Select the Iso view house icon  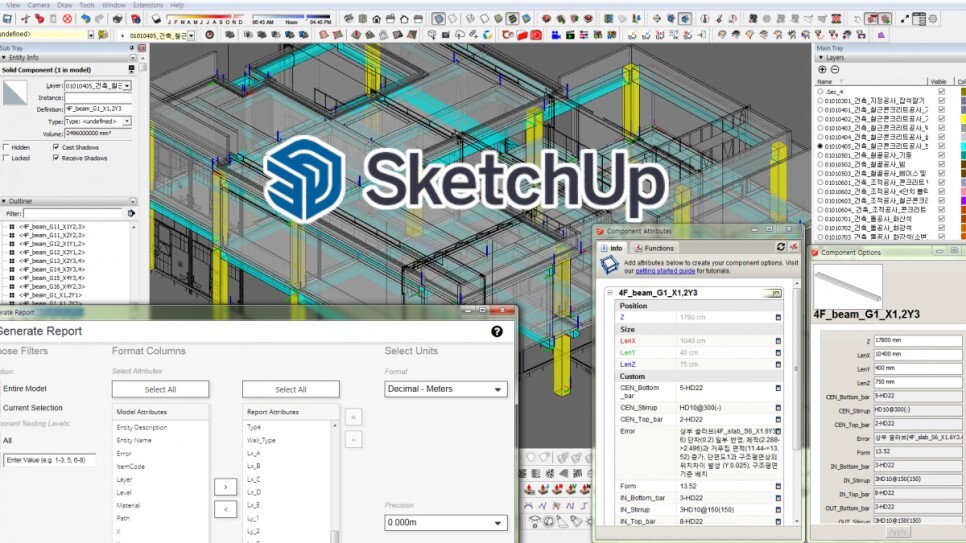pos(349,19)
